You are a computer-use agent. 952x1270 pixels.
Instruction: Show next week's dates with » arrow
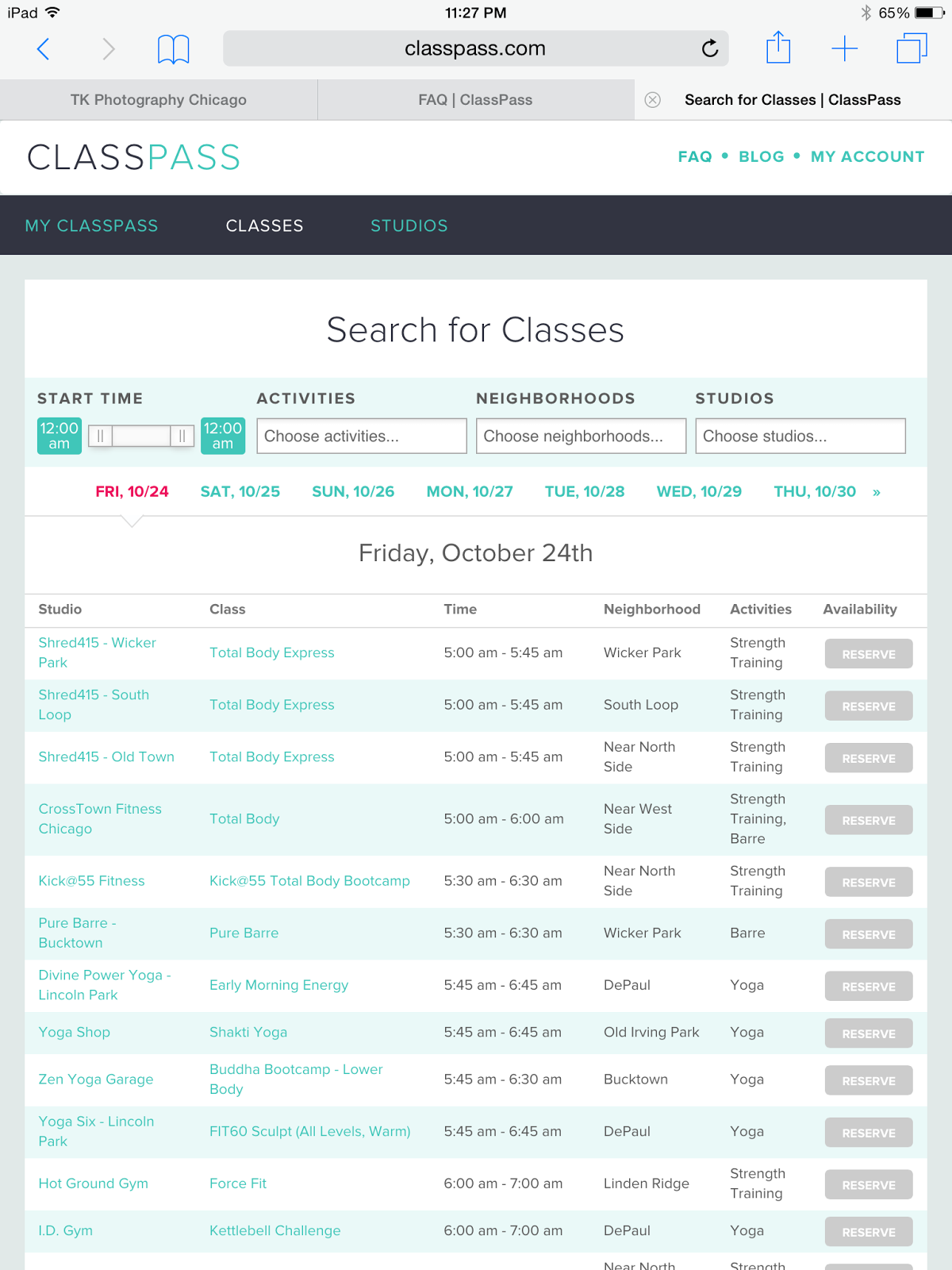[877, 492]
